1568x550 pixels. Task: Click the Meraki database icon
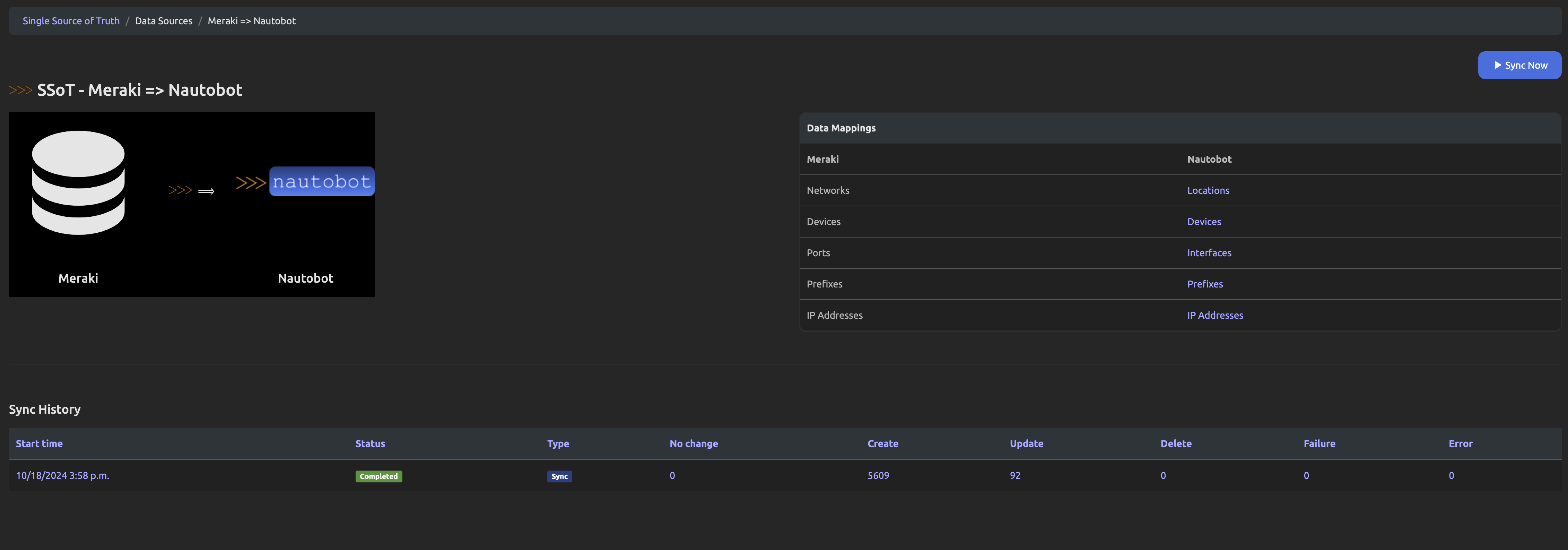78,183
